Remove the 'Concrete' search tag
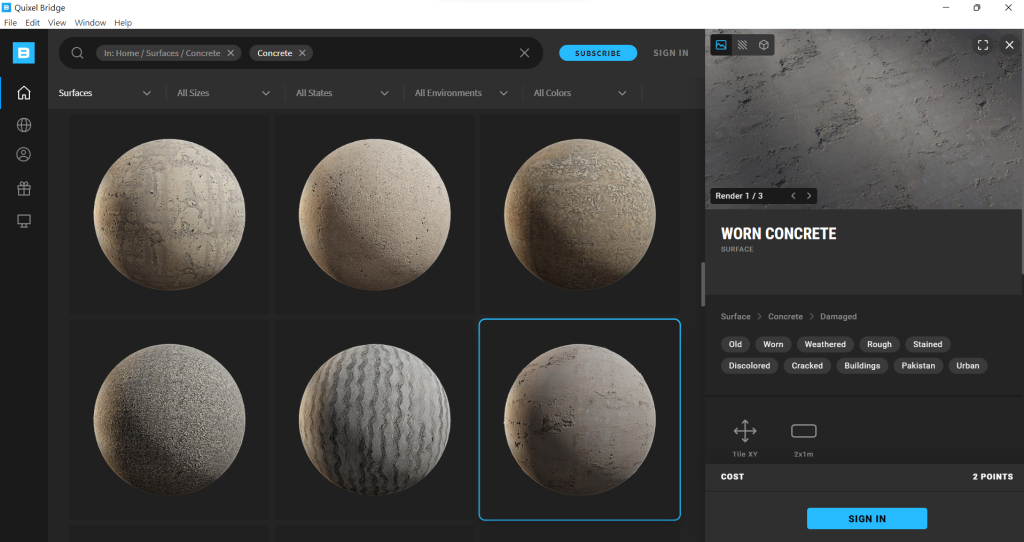The width and height of the screenshot is (1024, 542). pos(302,53)
